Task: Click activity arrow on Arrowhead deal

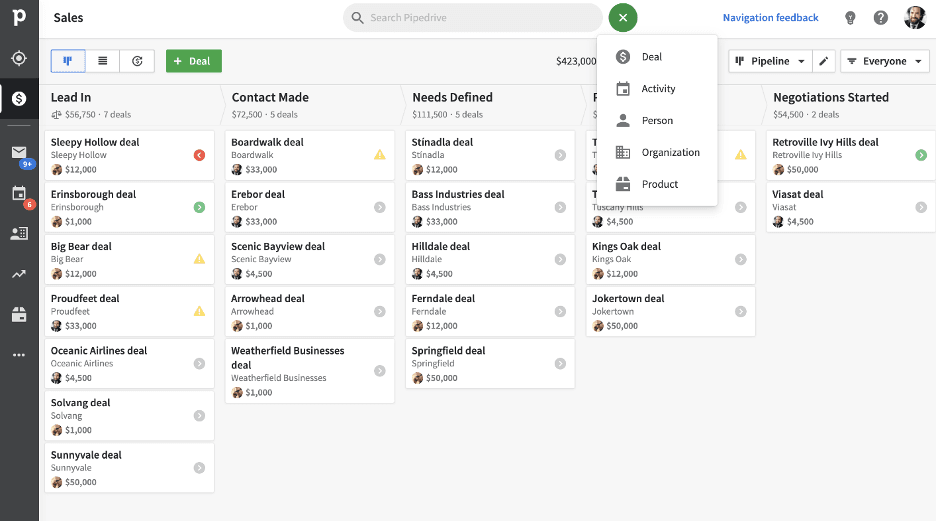Action: 380,311
